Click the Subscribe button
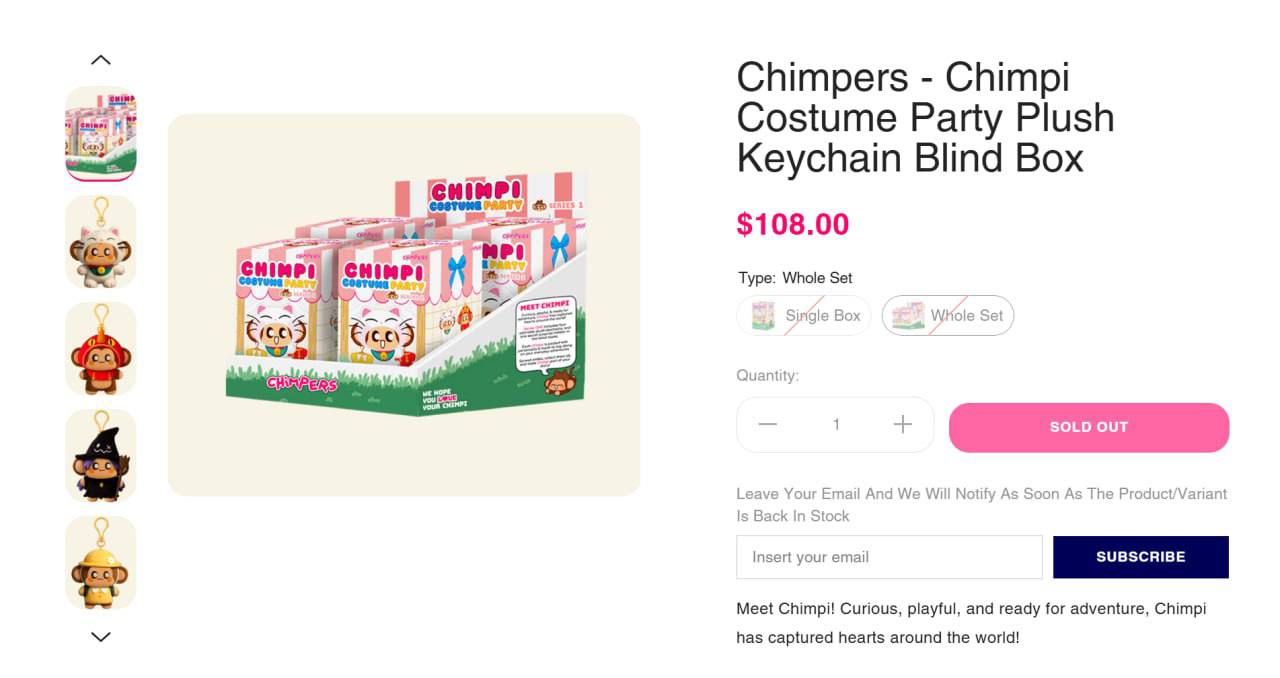Screen dimensions: 1280x678 click(1141, 557)
